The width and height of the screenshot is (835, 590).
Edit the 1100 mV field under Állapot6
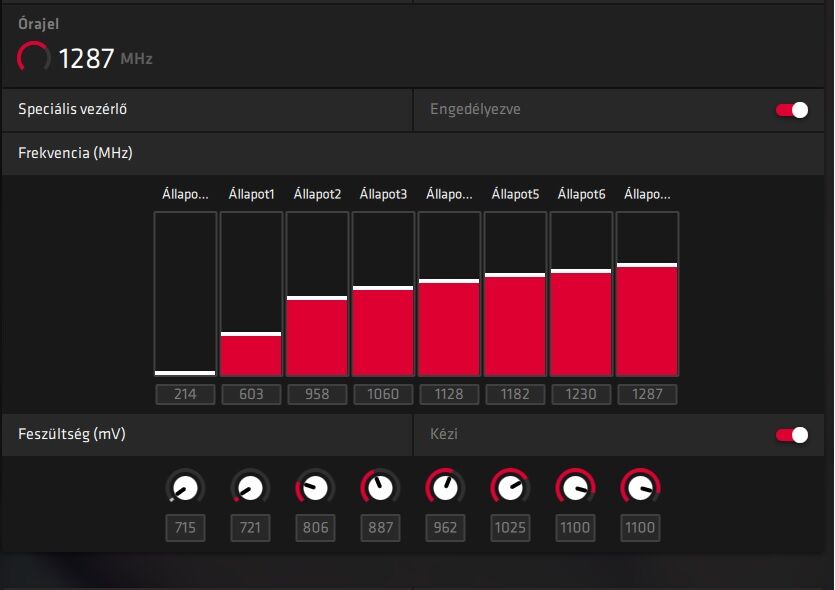[x=575, y=528]
